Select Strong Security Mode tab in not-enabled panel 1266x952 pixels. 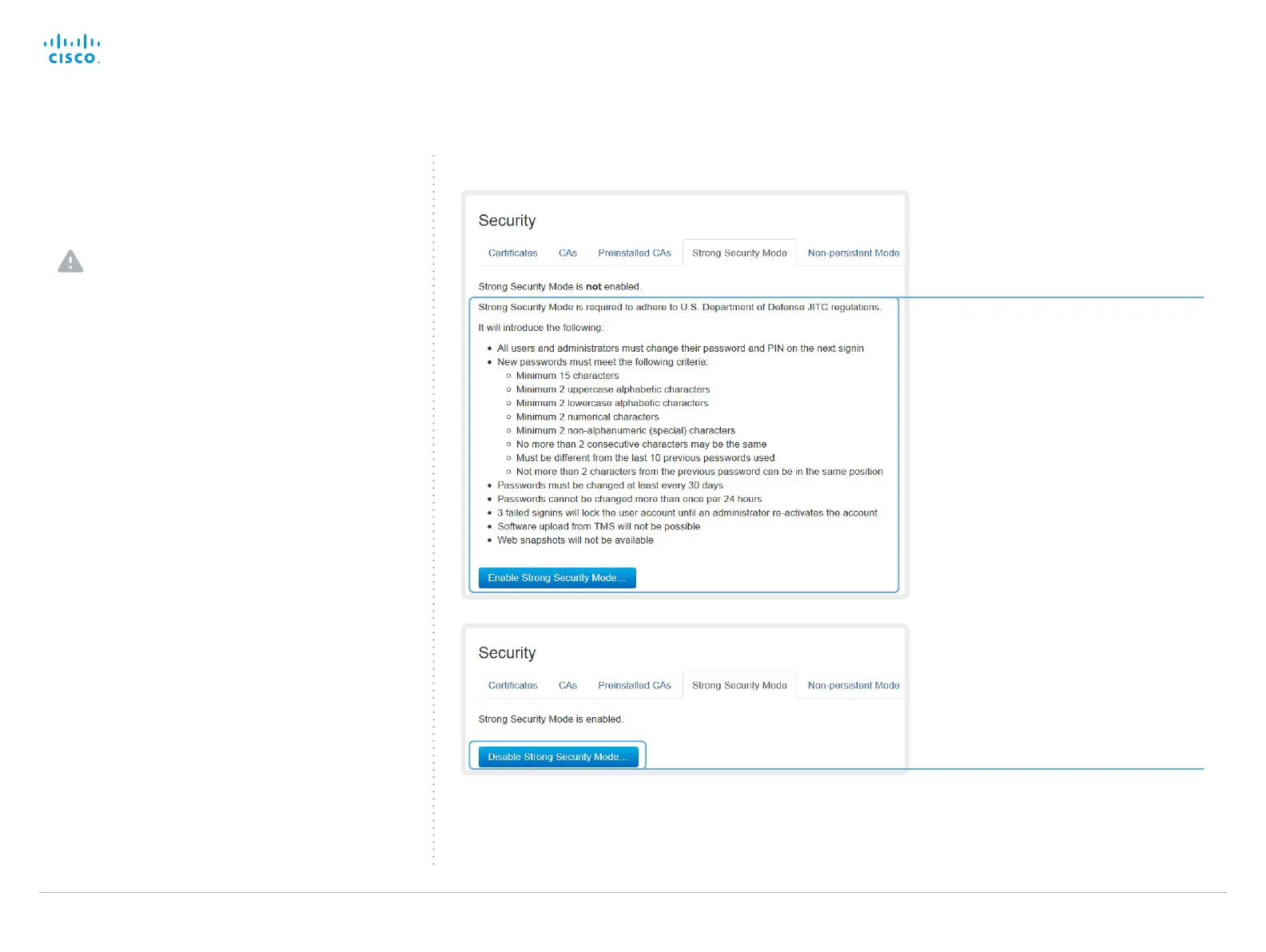739,253
